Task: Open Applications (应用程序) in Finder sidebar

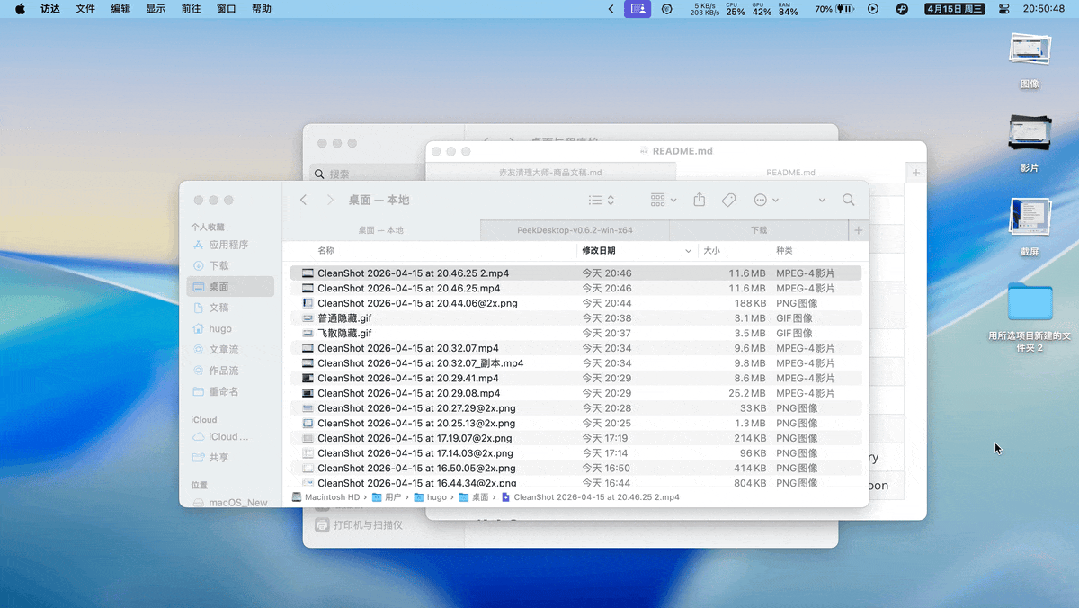Action: [229, 244]
